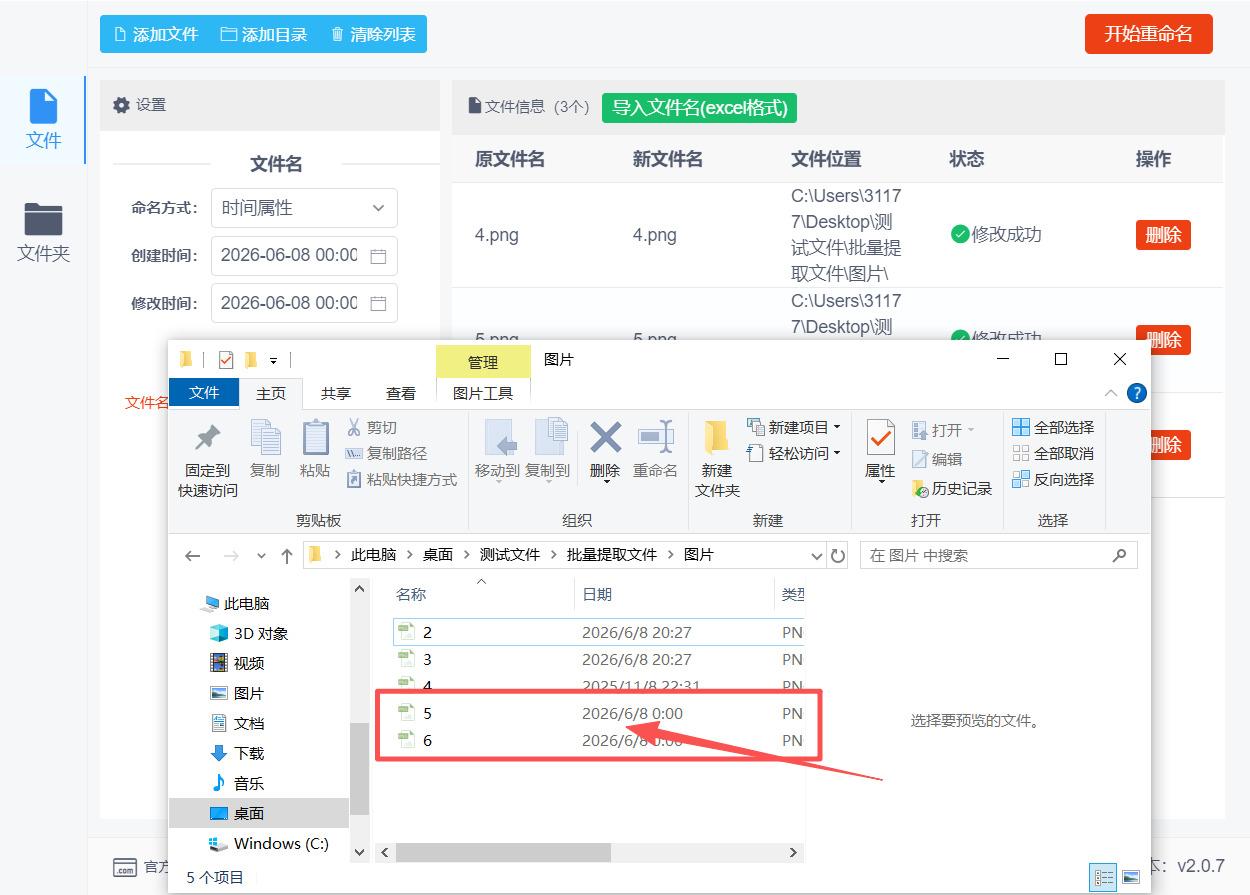
Task: Open the calendar icon of 修改时间
Action: (378, 303)
